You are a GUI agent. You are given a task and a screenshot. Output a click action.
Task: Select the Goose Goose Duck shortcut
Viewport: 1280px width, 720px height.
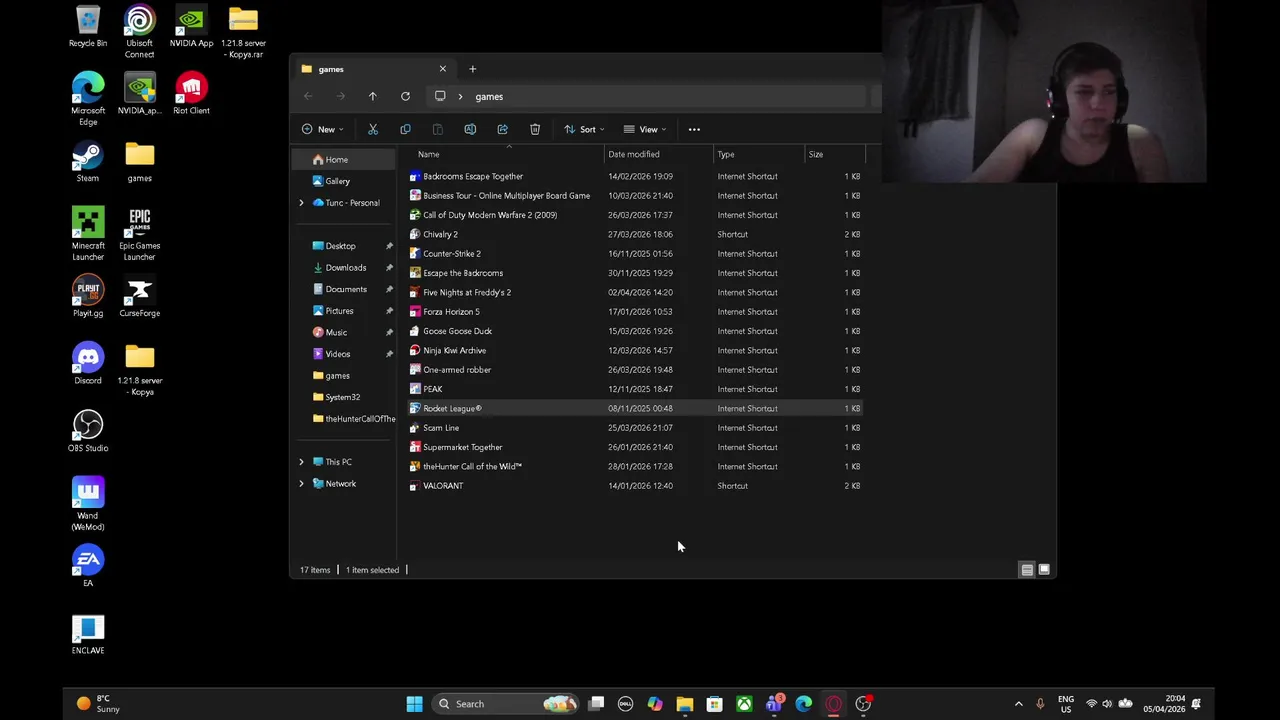coord(634,331)
